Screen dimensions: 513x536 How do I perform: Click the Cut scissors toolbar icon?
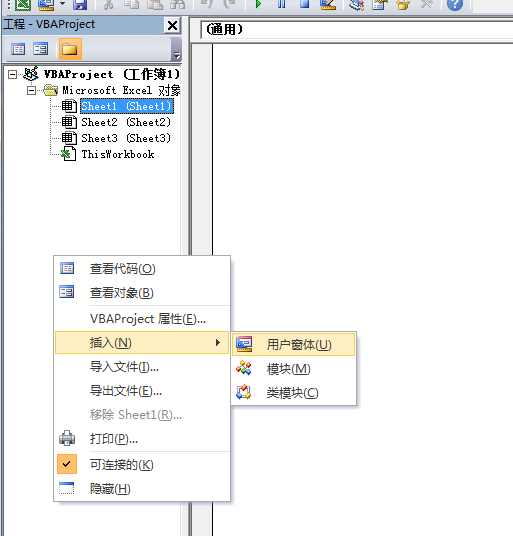(108, 4)
